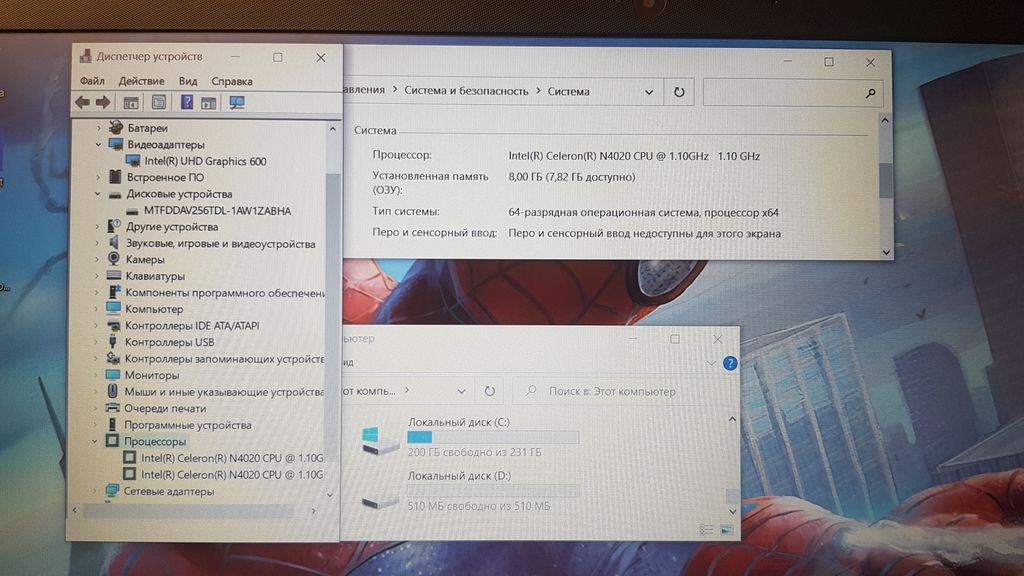
Task: Click inside the Система window search field
Action: (782, 93)
